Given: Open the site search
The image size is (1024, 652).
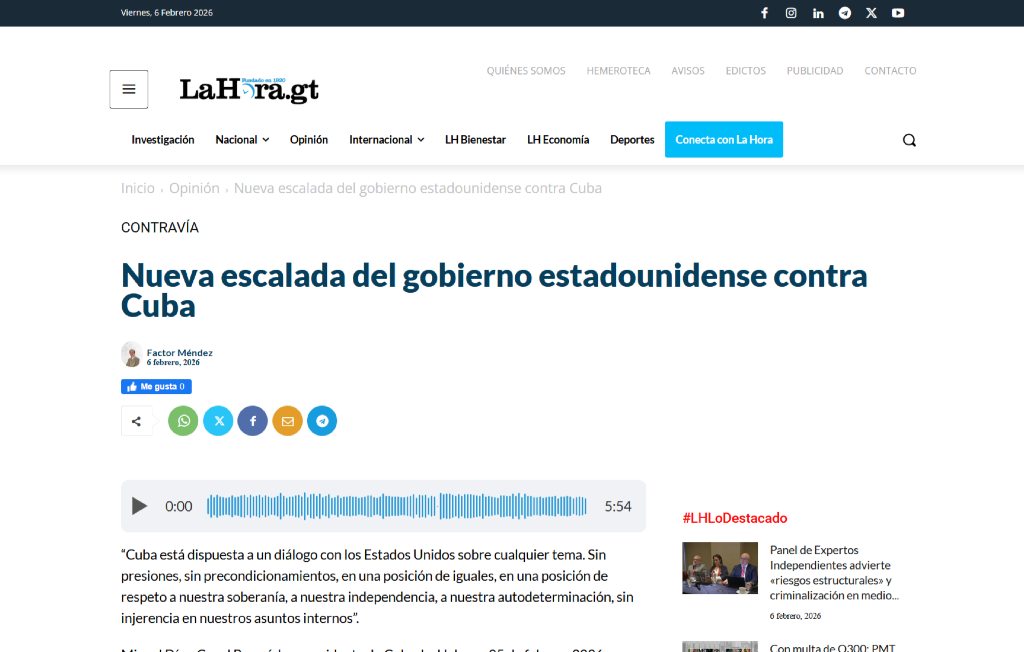Looking at the screenshot, I should point(908,140).
